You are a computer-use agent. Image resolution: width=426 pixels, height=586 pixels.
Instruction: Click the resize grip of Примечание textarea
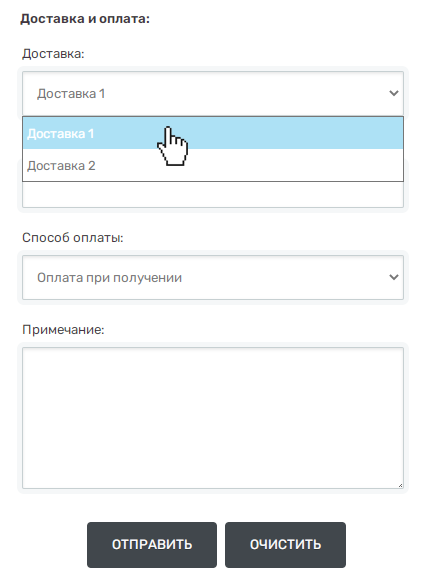(x=400, y=485)
